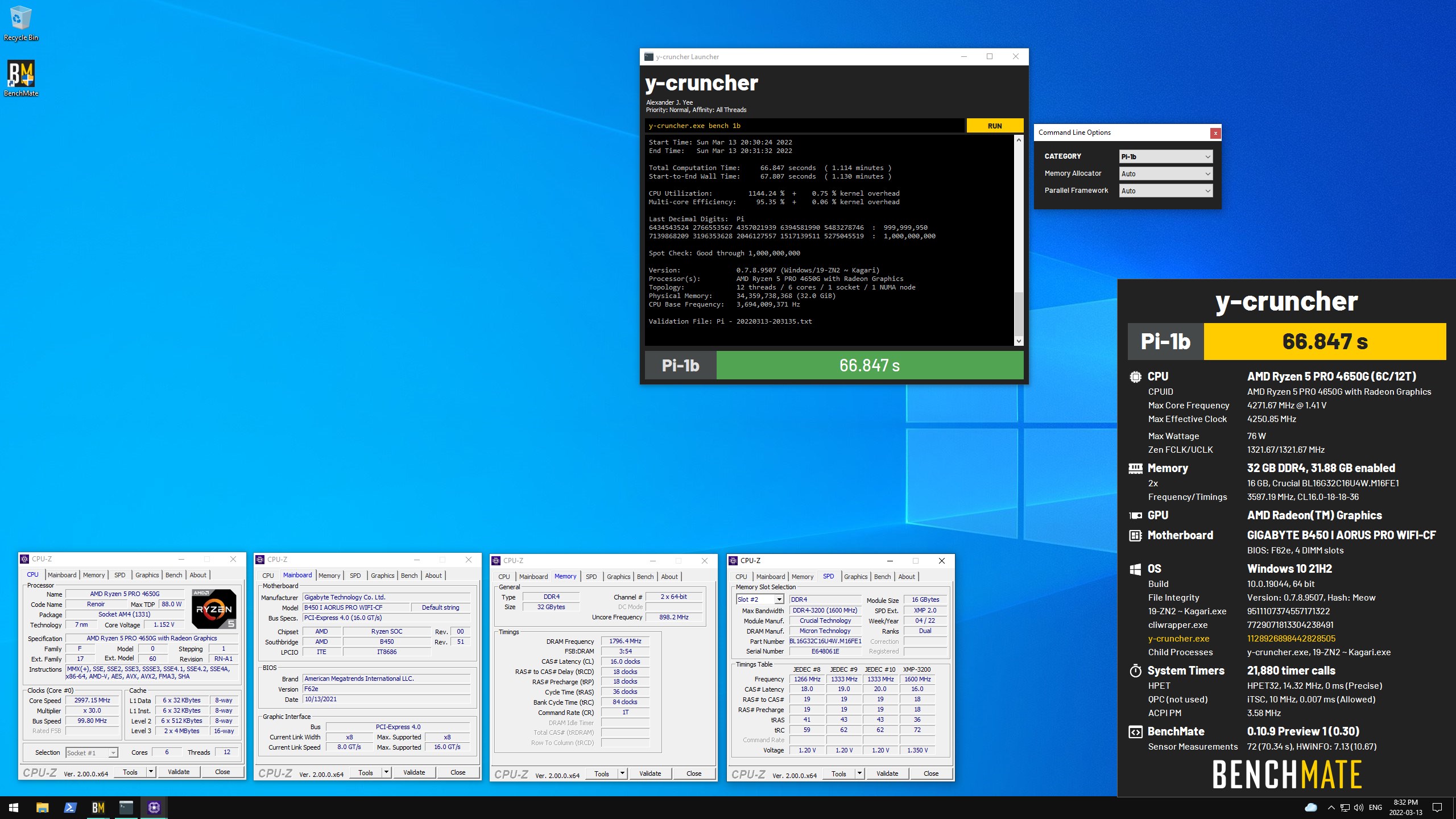Image resolution: width=1456 pixels, height=819 pixels.
Task: Click the System Timers stopwatch icon
Action: coord(1135,671)
